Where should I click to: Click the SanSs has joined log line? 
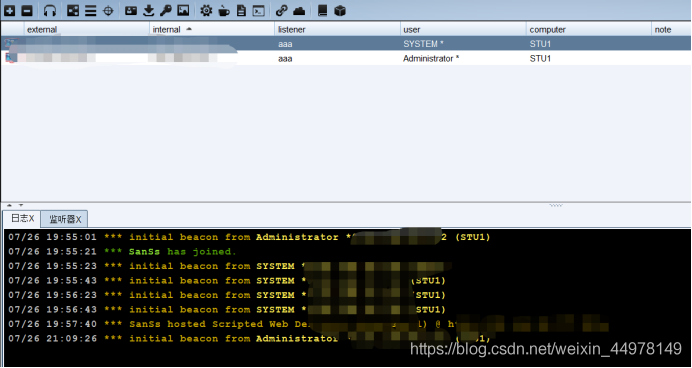(123, 252)
